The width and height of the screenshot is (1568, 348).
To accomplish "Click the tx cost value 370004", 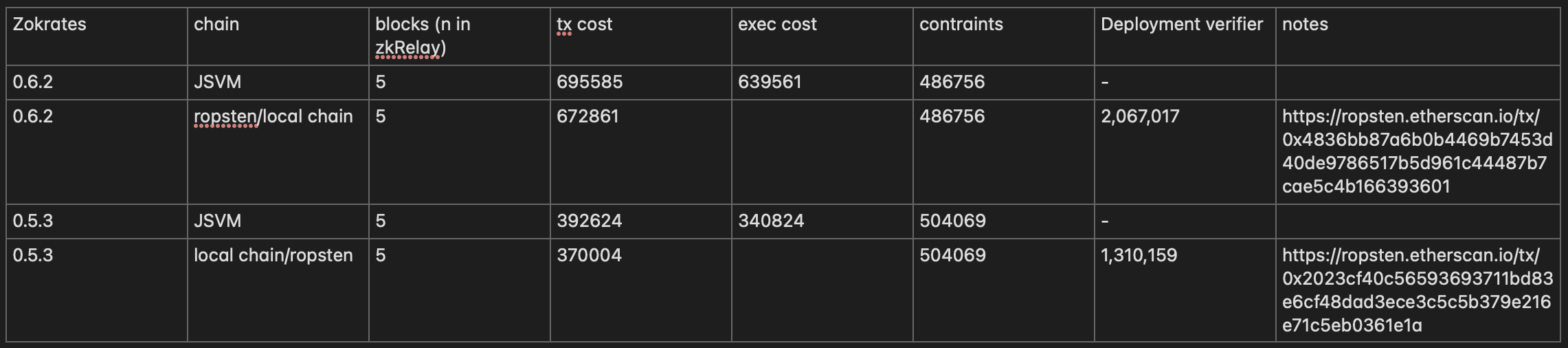I will coord(589,255).
